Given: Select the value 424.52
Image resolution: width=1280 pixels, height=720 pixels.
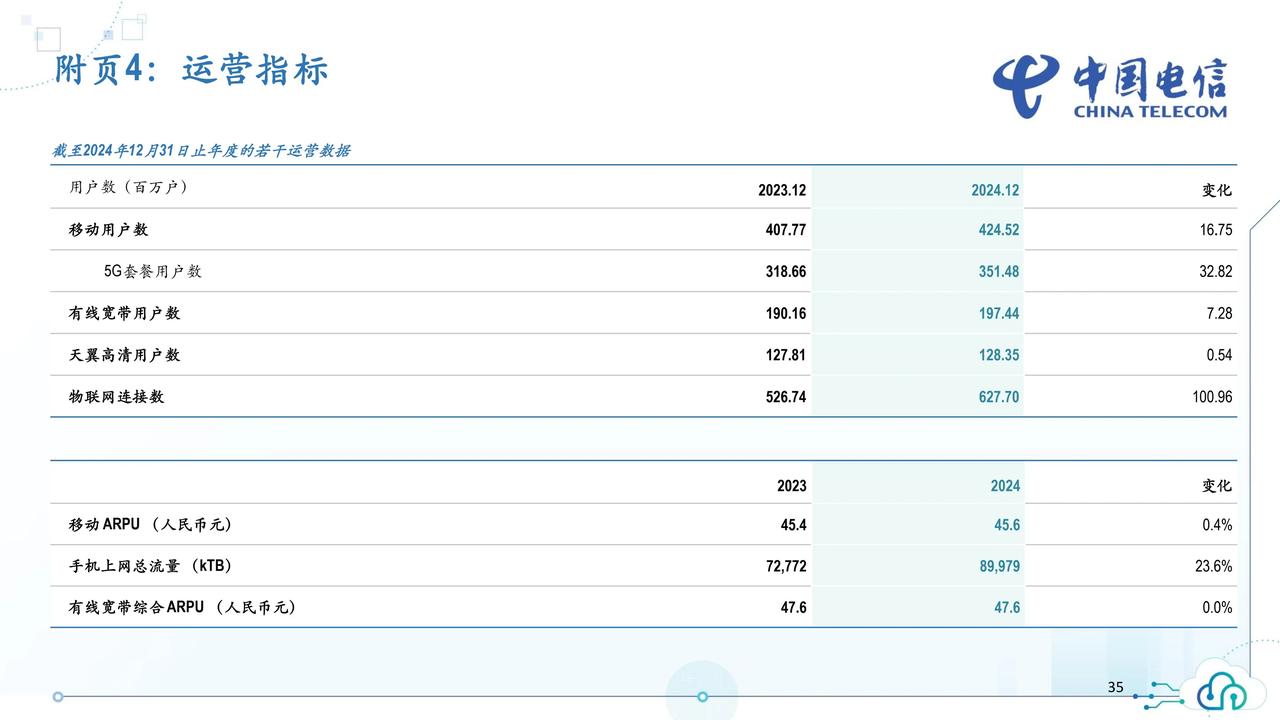Looking at the screenshot, I should [x=999, y=230].
